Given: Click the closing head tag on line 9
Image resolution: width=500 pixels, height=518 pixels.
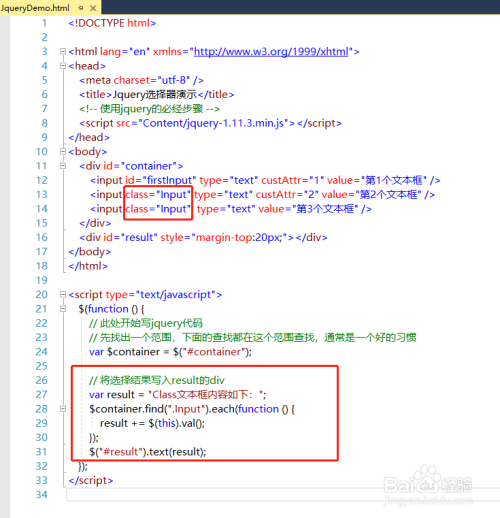Looking at the screenshot, I should pyautogui.click(x=89, y=137).
